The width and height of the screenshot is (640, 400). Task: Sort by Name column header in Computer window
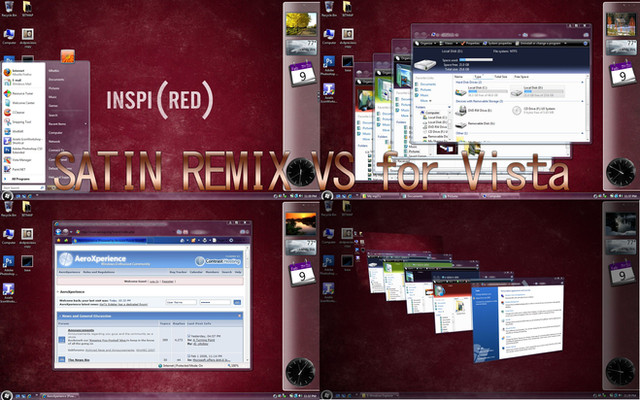point(459,77)
